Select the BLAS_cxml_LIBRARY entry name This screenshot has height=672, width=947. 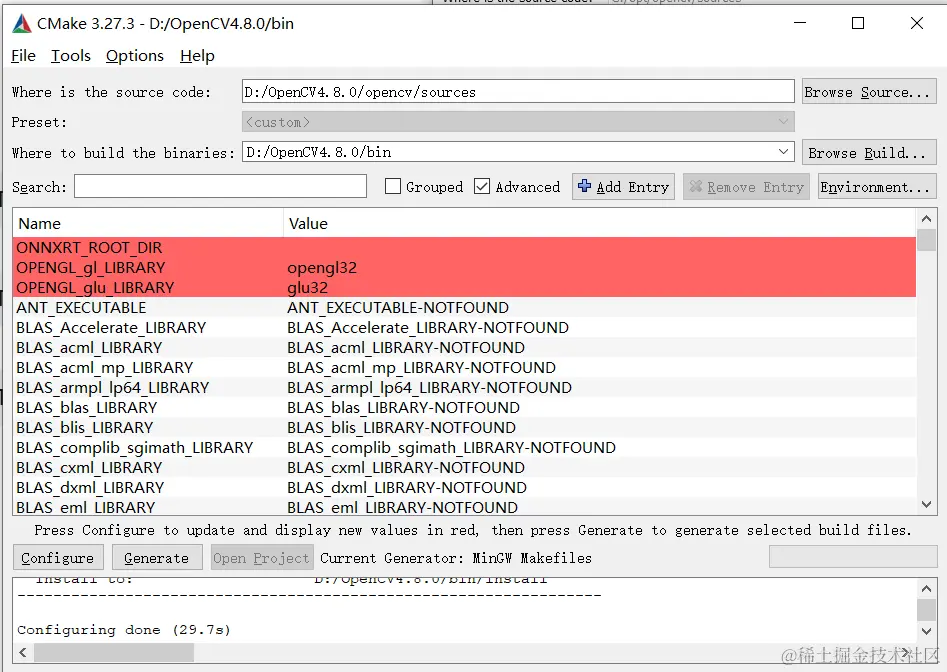click(x=89, y=467)
